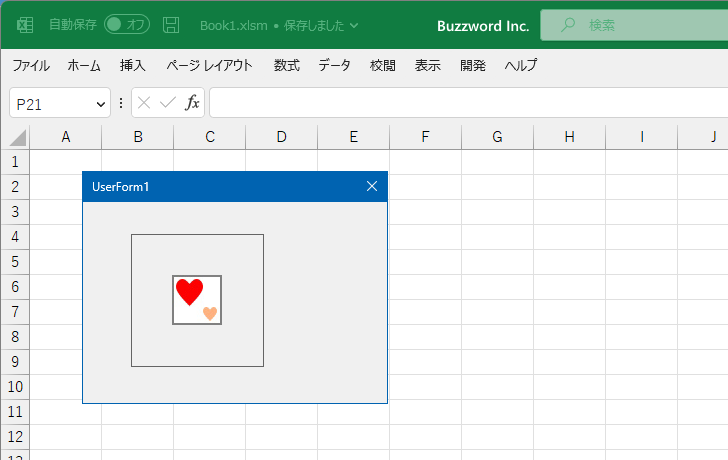Click the formula bar confirm checkmark icon
728x460 pixels.
click(x=168, y=103)
